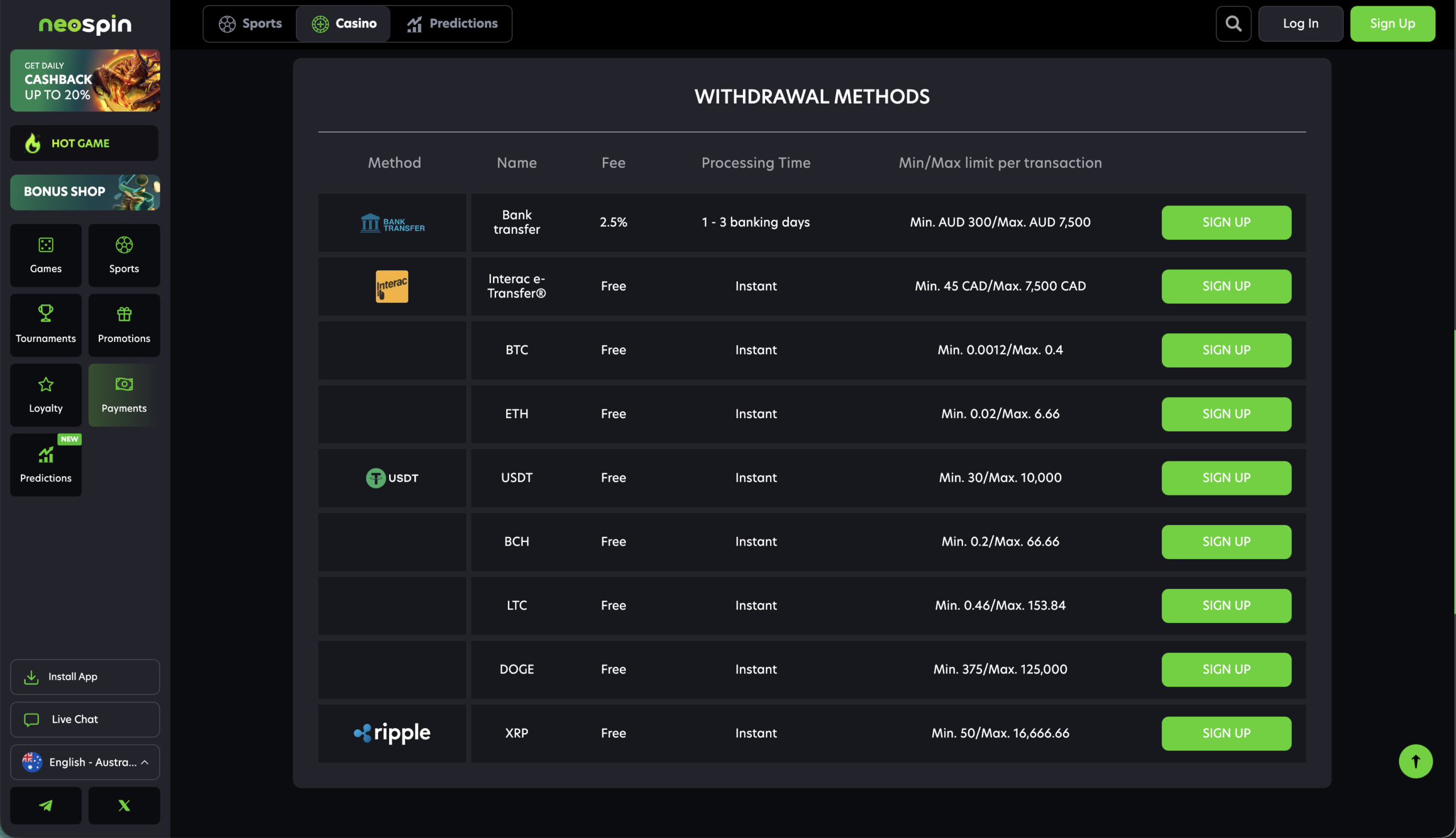Click the USDT Tether logo
The image size is (1456, 838).
(x=392, y=478)
